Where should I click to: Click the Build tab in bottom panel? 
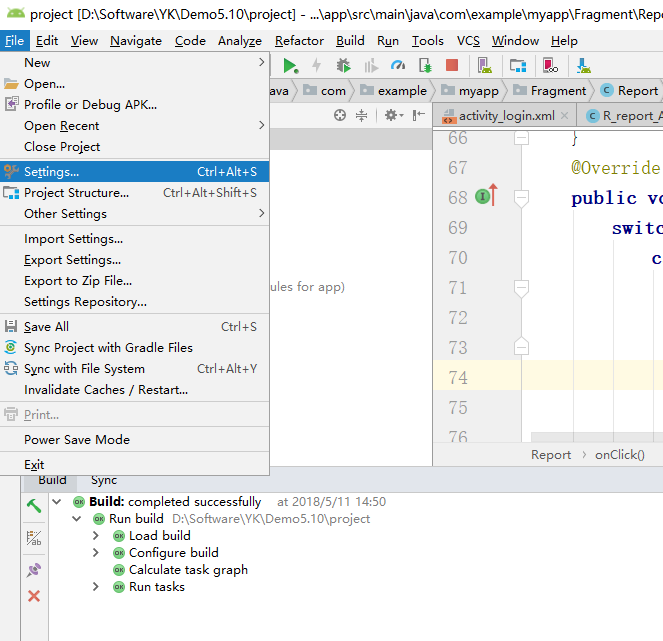pos(52,481)
